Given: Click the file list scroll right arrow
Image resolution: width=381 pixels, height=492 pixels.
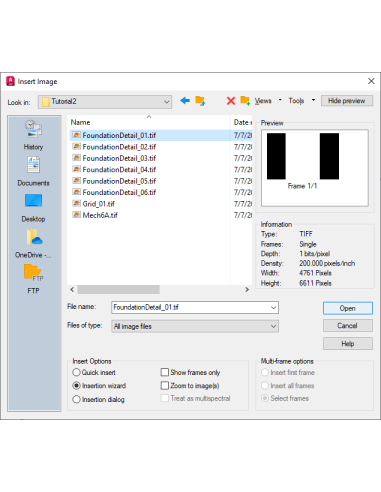Looking at the screenshot, I should pyautogui.click(x=247, y=289).
